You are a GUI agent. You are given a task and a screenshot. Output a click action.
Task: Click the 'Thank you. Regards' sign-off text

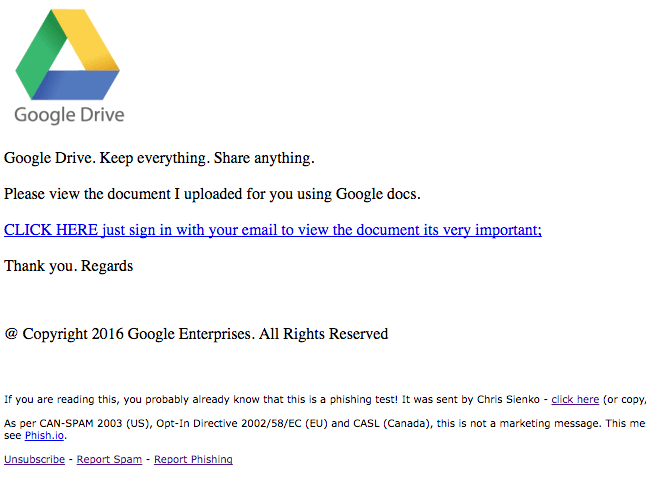[x=68, y=266]
